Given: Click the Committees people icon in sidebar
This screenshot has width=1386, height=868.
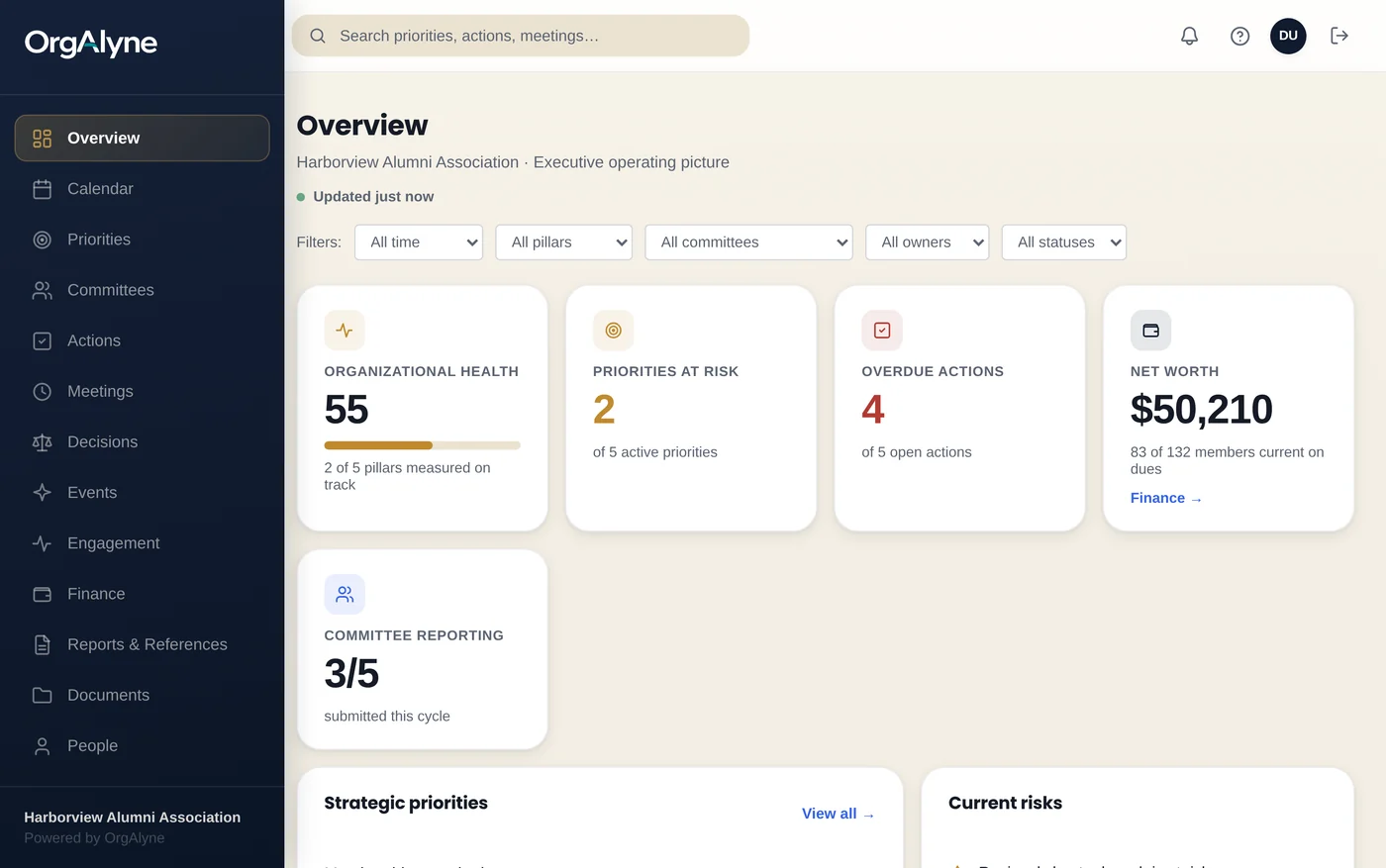Looking at the screenshot, I should [42, 290].
